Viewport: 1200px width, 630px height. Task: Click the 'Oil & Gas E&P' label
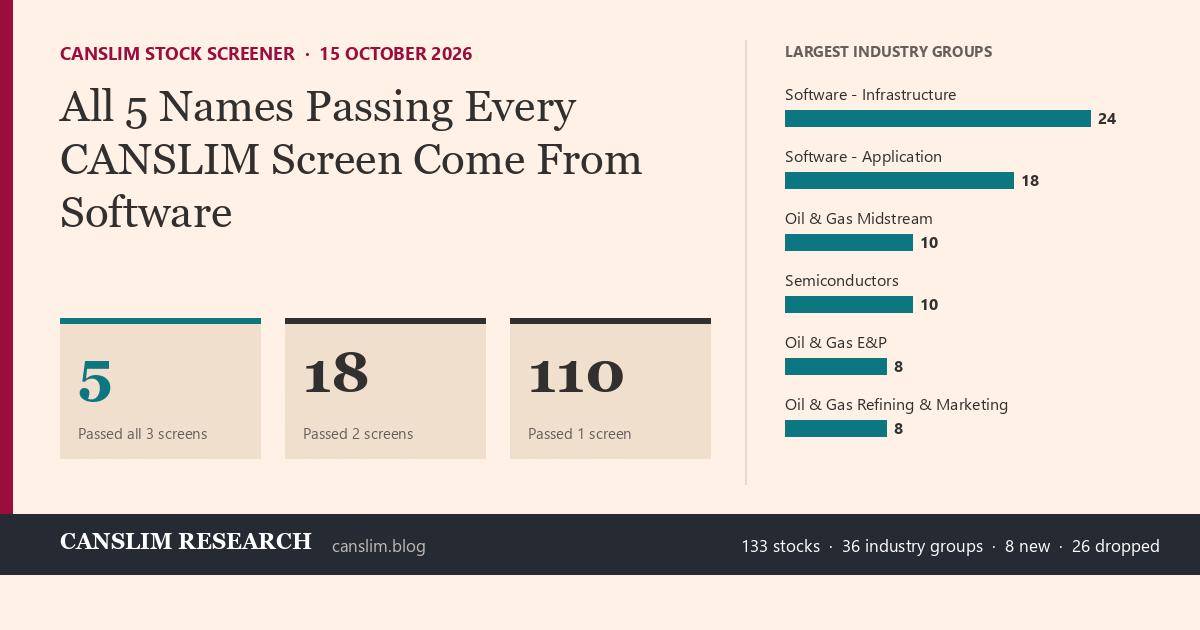coord(836,343)
